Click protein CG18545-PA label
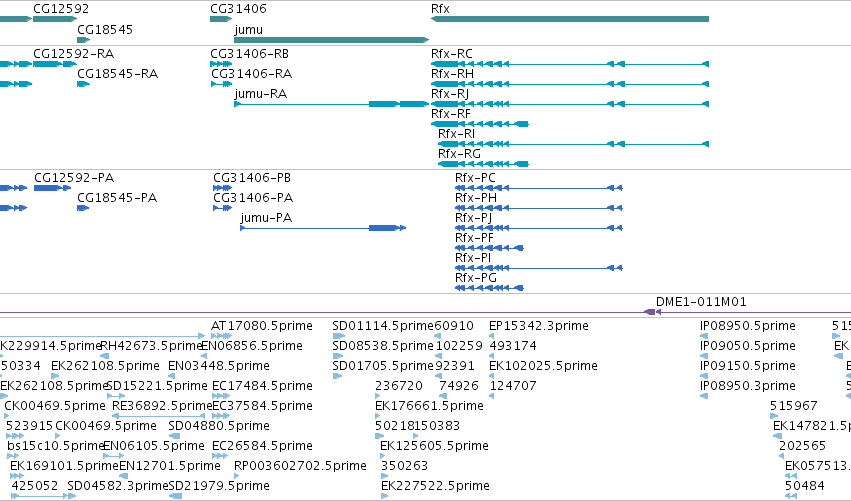851x501 pixels. click(x=117, y=198)
